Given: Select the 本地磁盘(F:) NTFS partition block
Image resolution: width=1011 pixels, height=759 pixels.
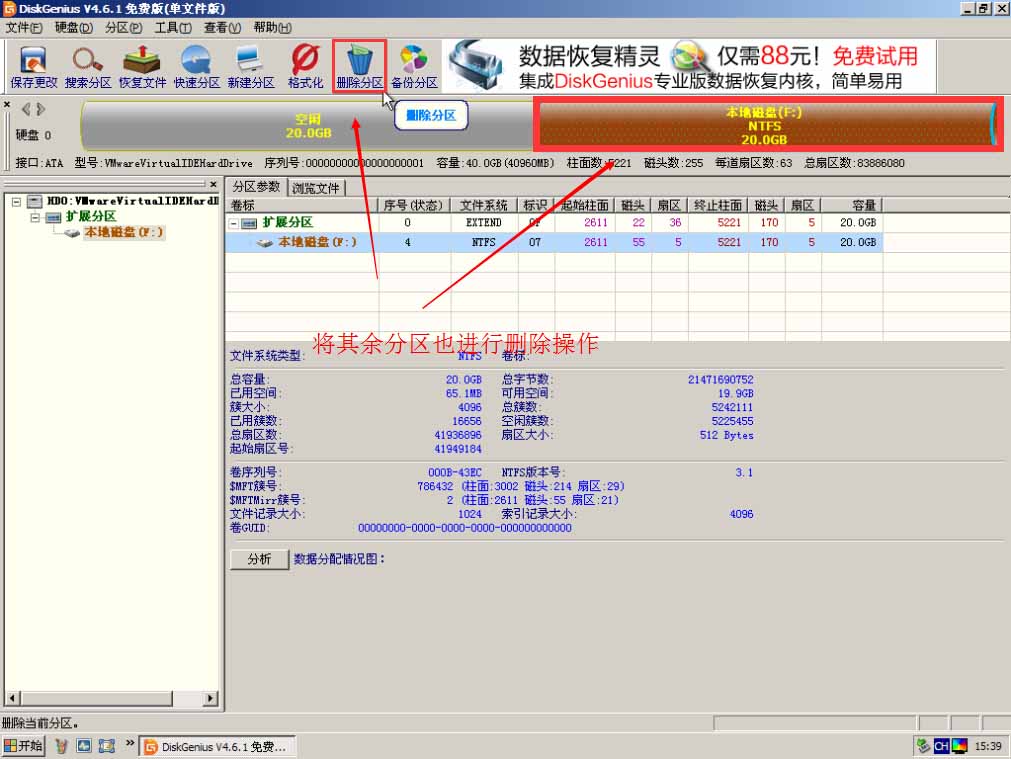Looking at the screenshot, I should click(767, 123).
